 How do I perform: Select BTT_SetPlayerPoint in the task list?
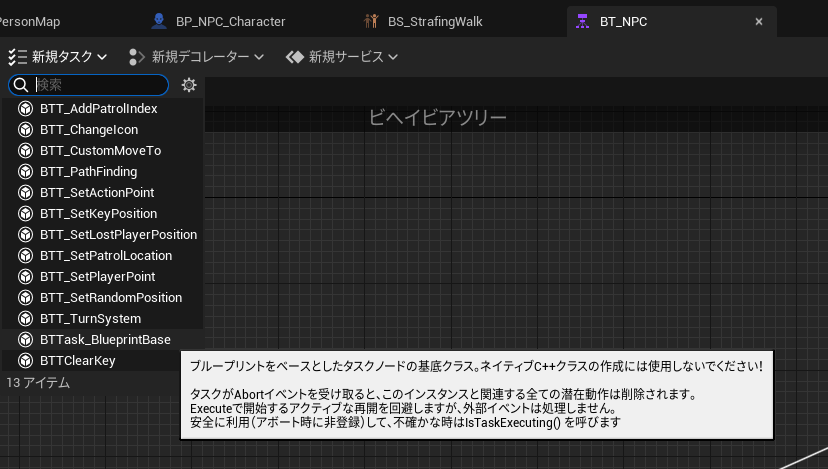click(103, 277)
